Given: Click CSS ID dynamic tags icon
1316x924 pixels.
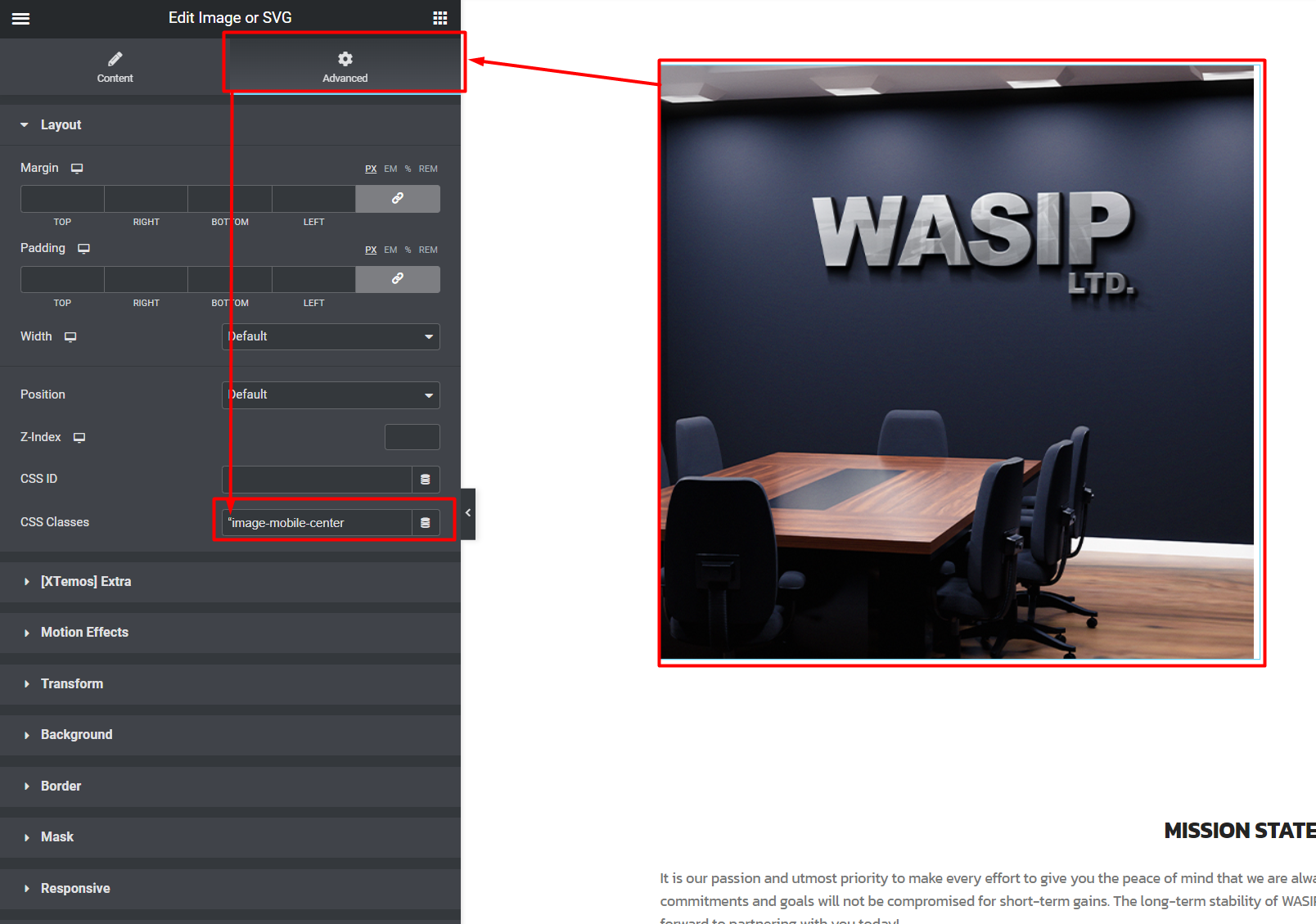Looking at the screenshot, I should point(426,479).
